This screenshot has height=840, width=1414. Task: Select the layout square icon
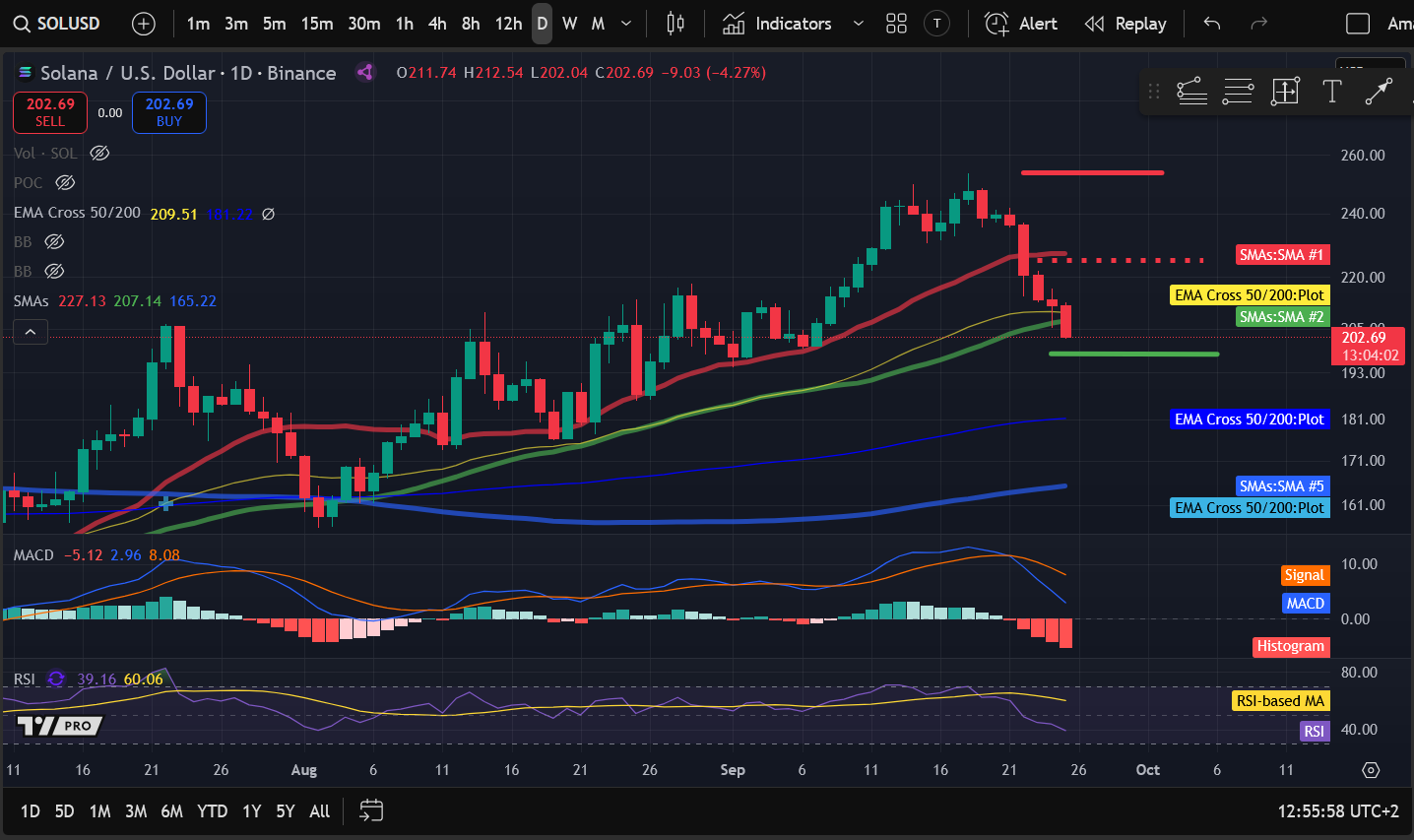coord(1358,24)
